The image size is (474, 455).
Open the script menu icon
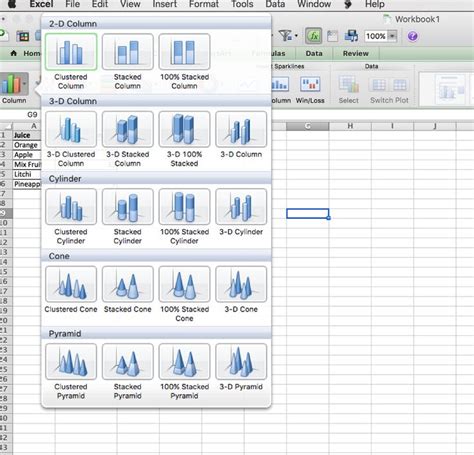pos(348,4)
